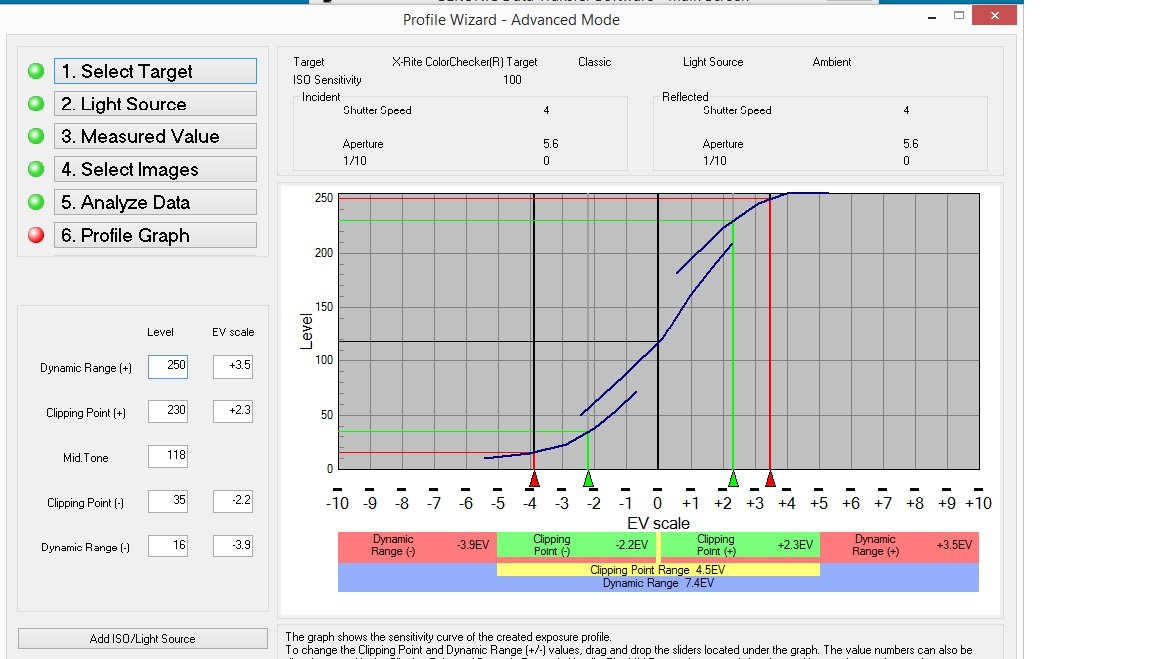Click the red Dynamic Range (+) +3.5EV block

pyautogui.click(x=899, y=545)
